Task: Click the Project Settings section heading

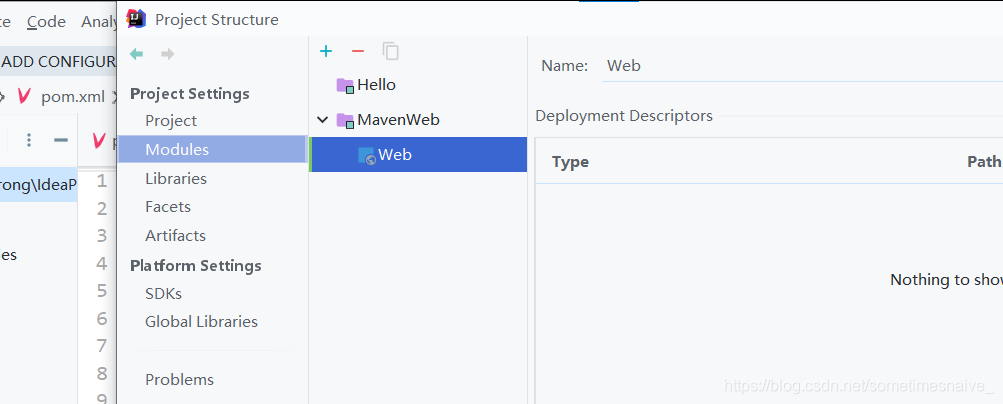Action: click(x=190, y=94)
